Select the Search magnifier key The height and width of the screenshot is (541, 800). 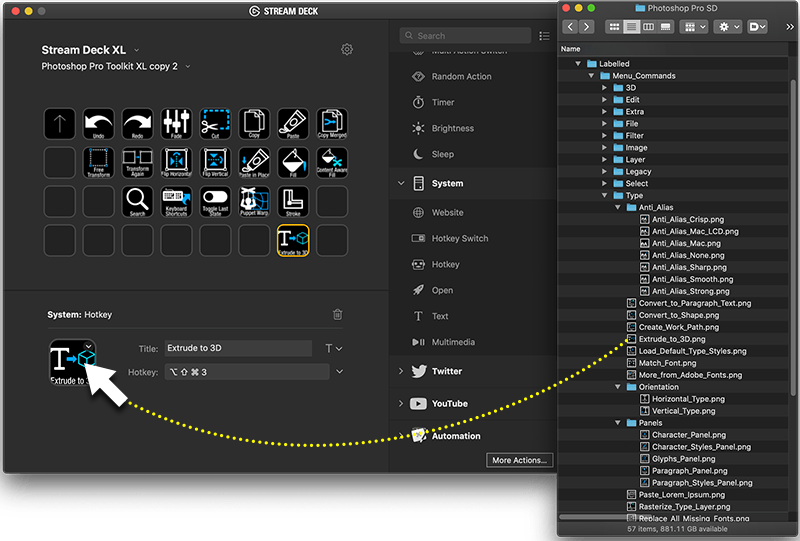pyautogui.click(x=137, y=201)
